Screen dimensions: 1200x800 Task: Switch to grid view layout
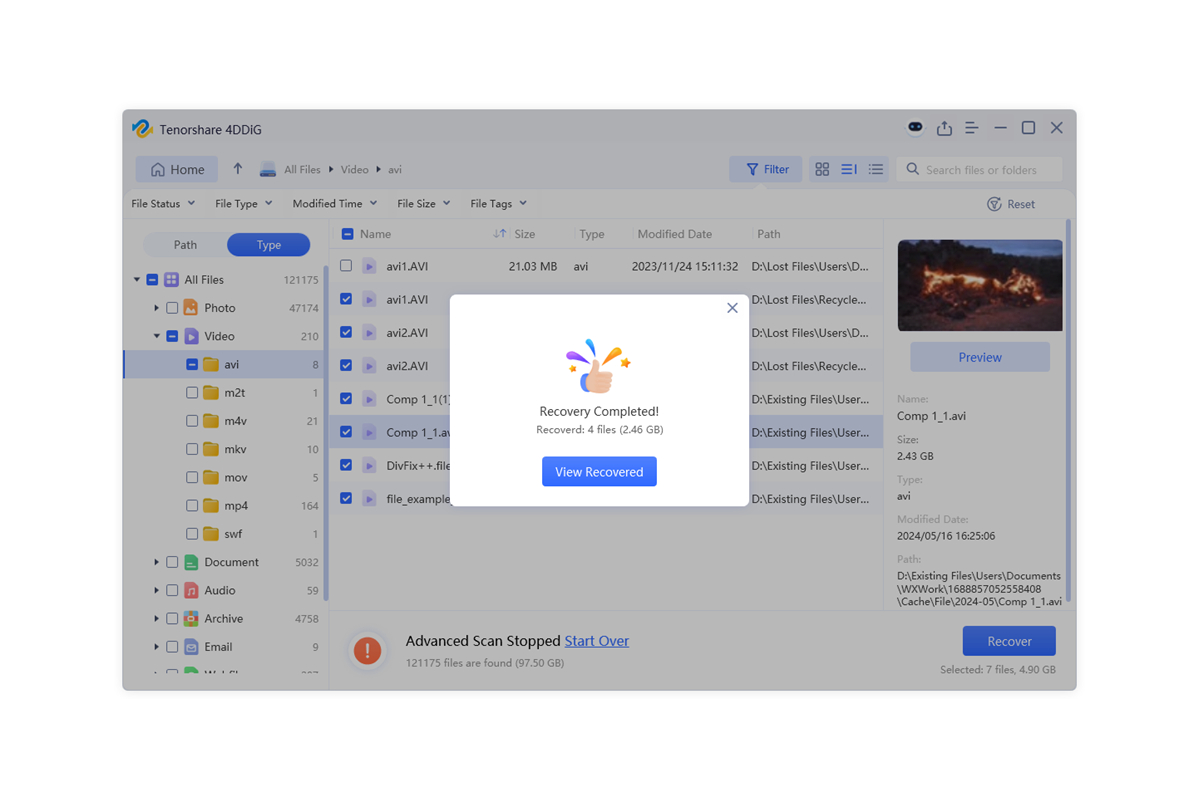pyautogui.click(x=822, y=169)
